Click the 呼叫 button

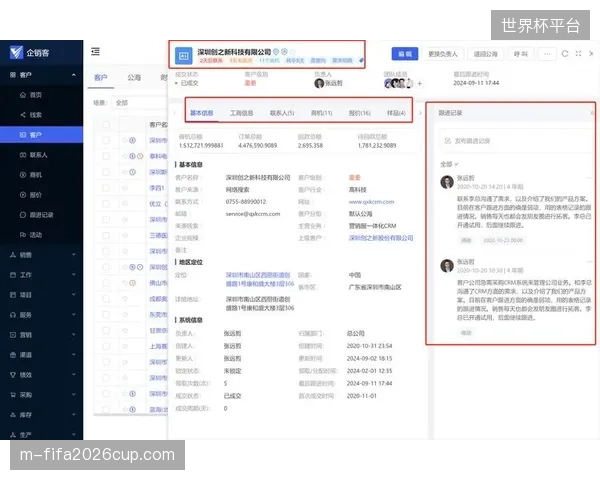(520, 54)
